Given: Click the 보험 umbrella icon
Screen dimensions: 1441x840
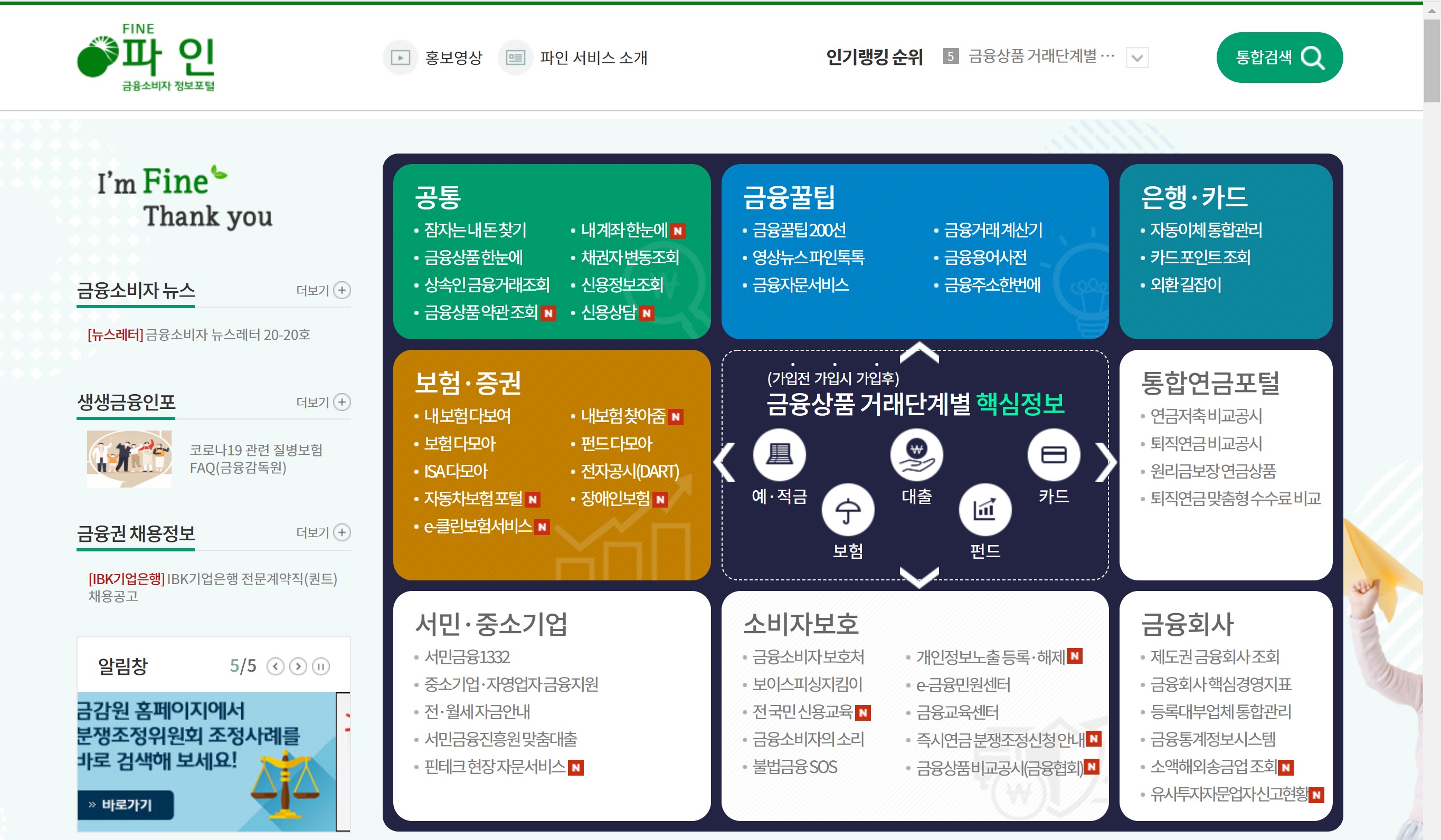Looking at the screenshot, I should (848, 510).
